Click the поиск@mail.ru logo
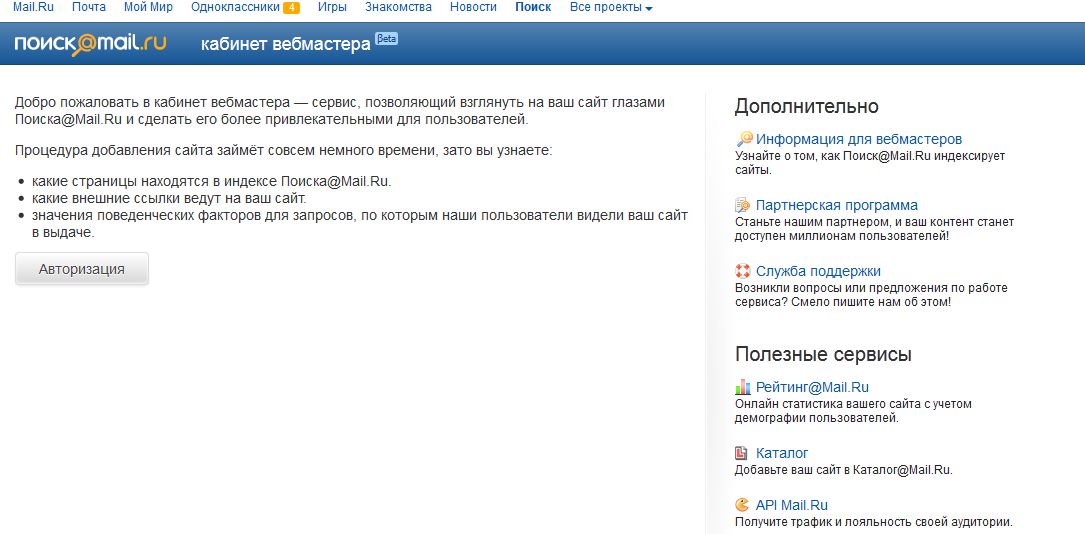This screenshot has height=534, width=1085. 90,44
